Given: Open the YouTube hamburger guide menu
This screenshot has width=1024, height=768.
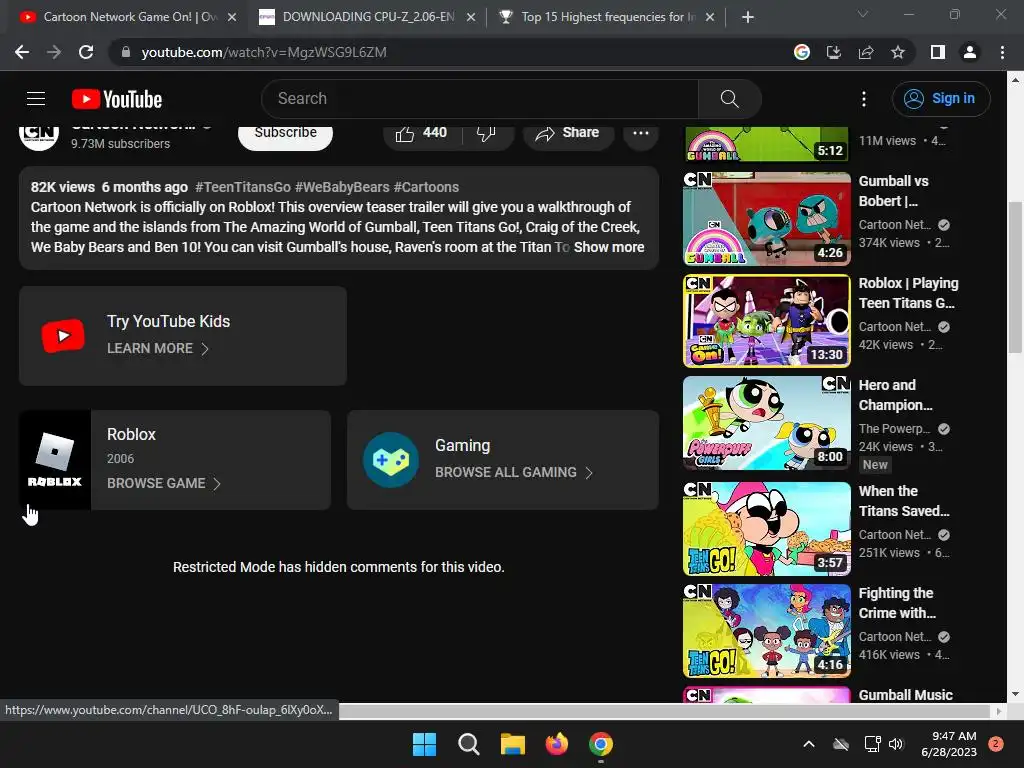Looking at the screenshot, I should click(x=36, y=99).
